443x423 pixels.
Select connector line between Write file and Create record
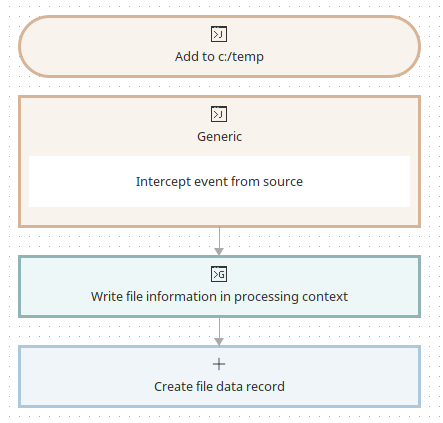pos(219,328)
